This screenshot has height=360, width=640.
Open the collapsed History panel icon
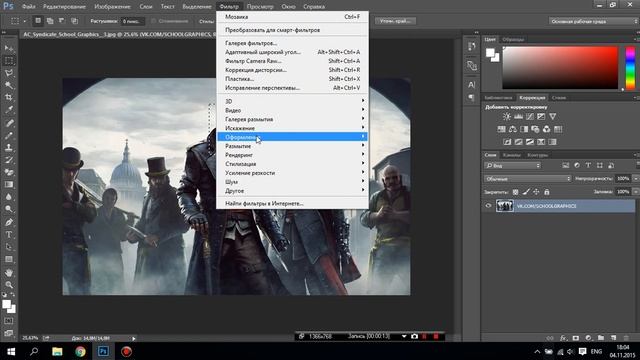coord(471,46)
